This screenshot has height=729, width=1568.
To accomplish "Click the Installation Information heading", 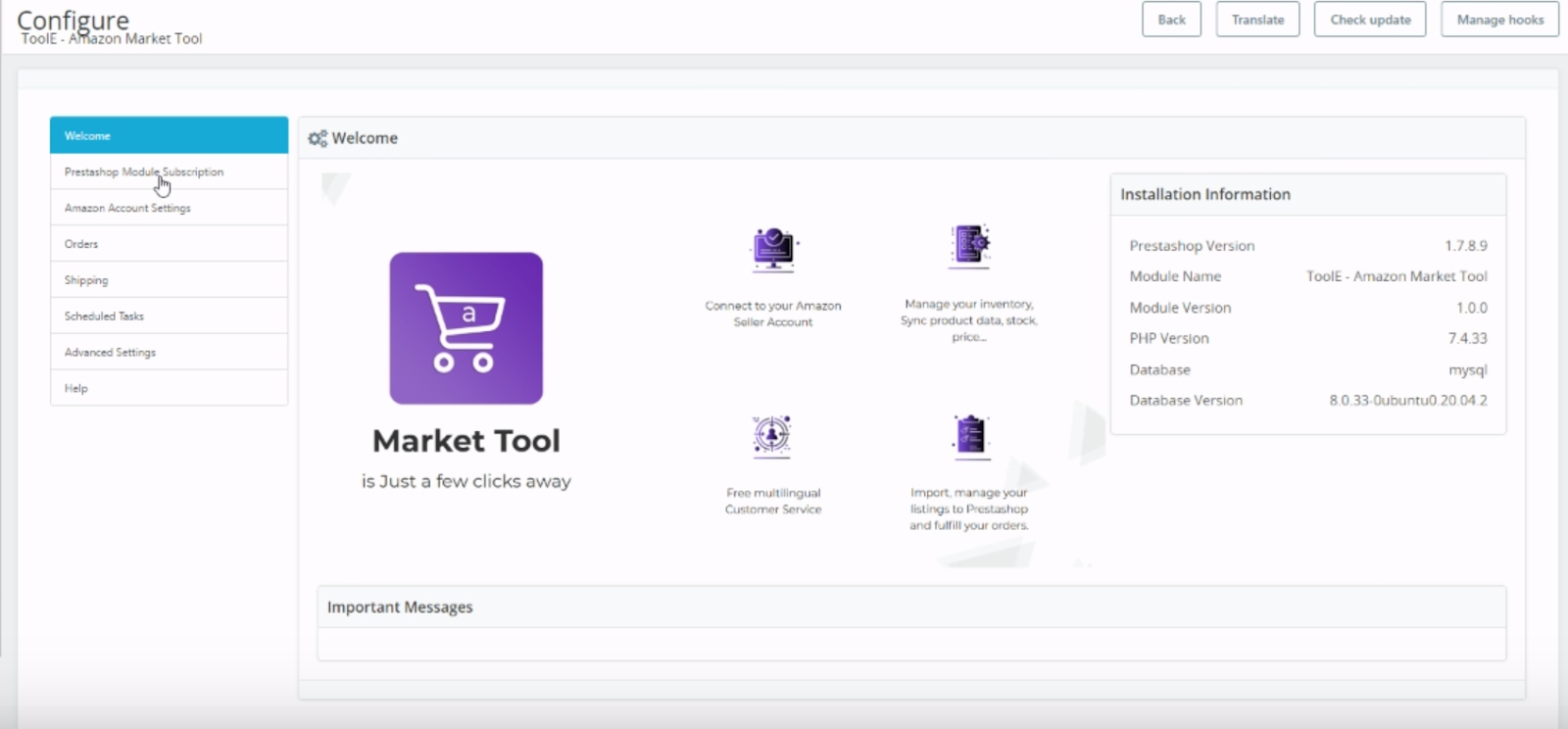I will (x=1205, y=194).
